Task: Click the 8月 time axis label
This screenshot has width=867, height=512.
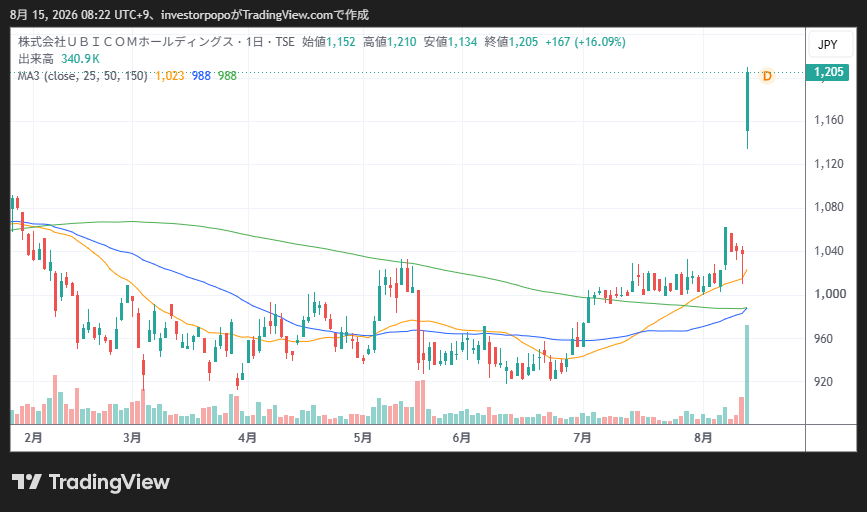Action: coord(703,438)
